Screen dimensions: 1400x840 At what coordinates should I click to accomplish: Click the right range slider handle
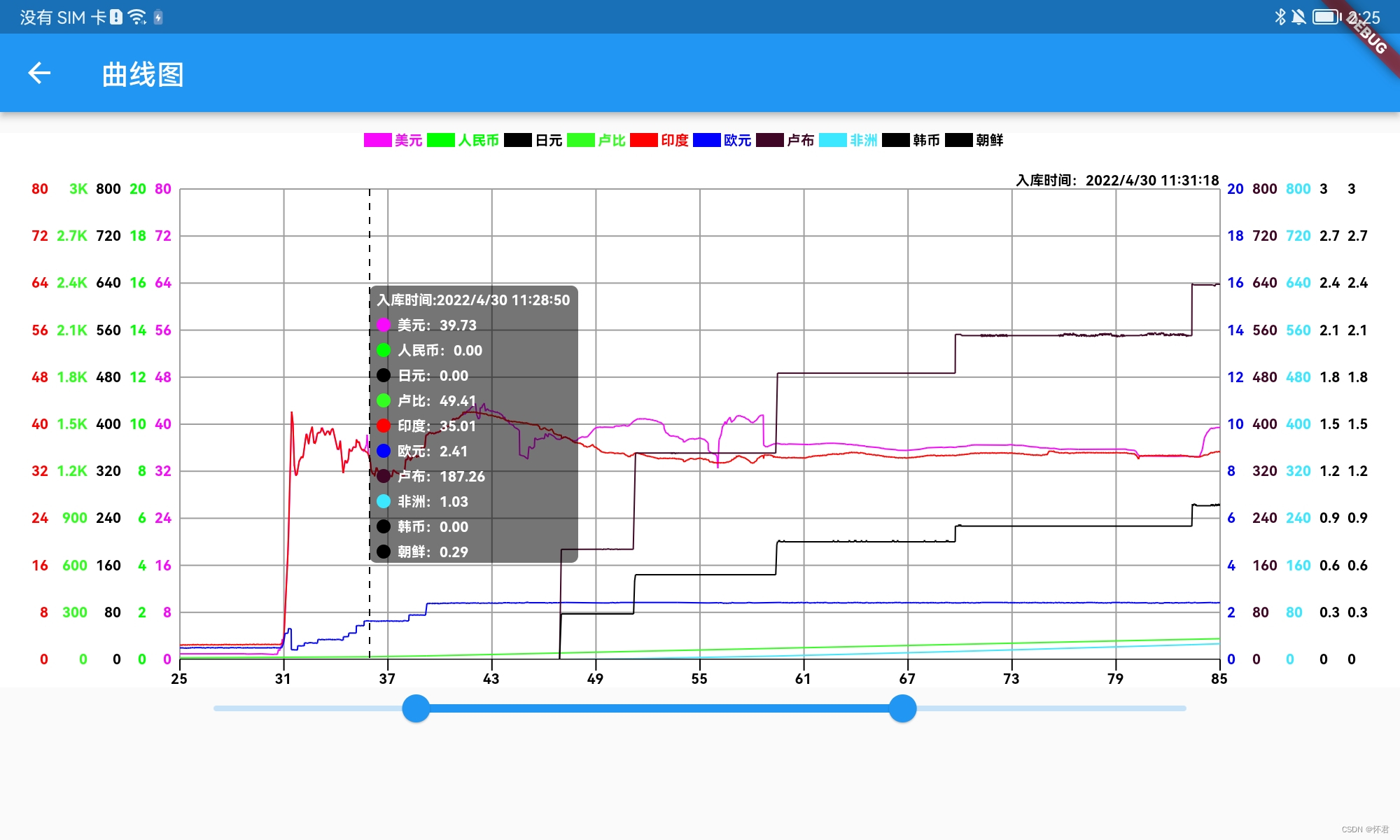point(902,708)
